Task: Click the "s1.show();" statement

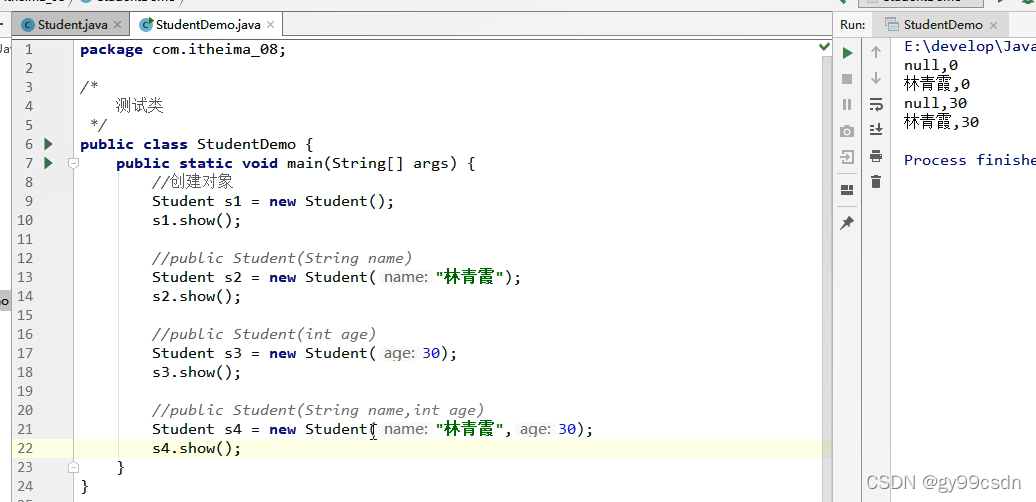Action: pos(196,220)
